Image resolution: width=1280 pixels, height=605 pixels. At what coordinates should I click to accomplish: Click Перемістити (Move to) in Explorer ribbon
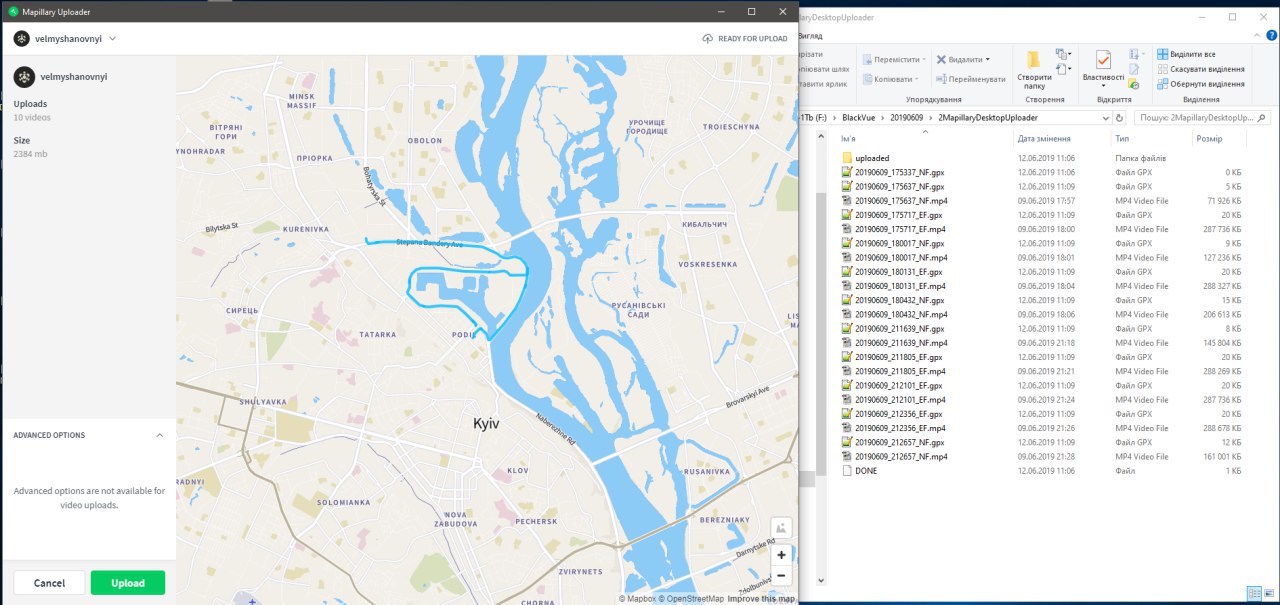pyautogui.click(x=894, y=59)
